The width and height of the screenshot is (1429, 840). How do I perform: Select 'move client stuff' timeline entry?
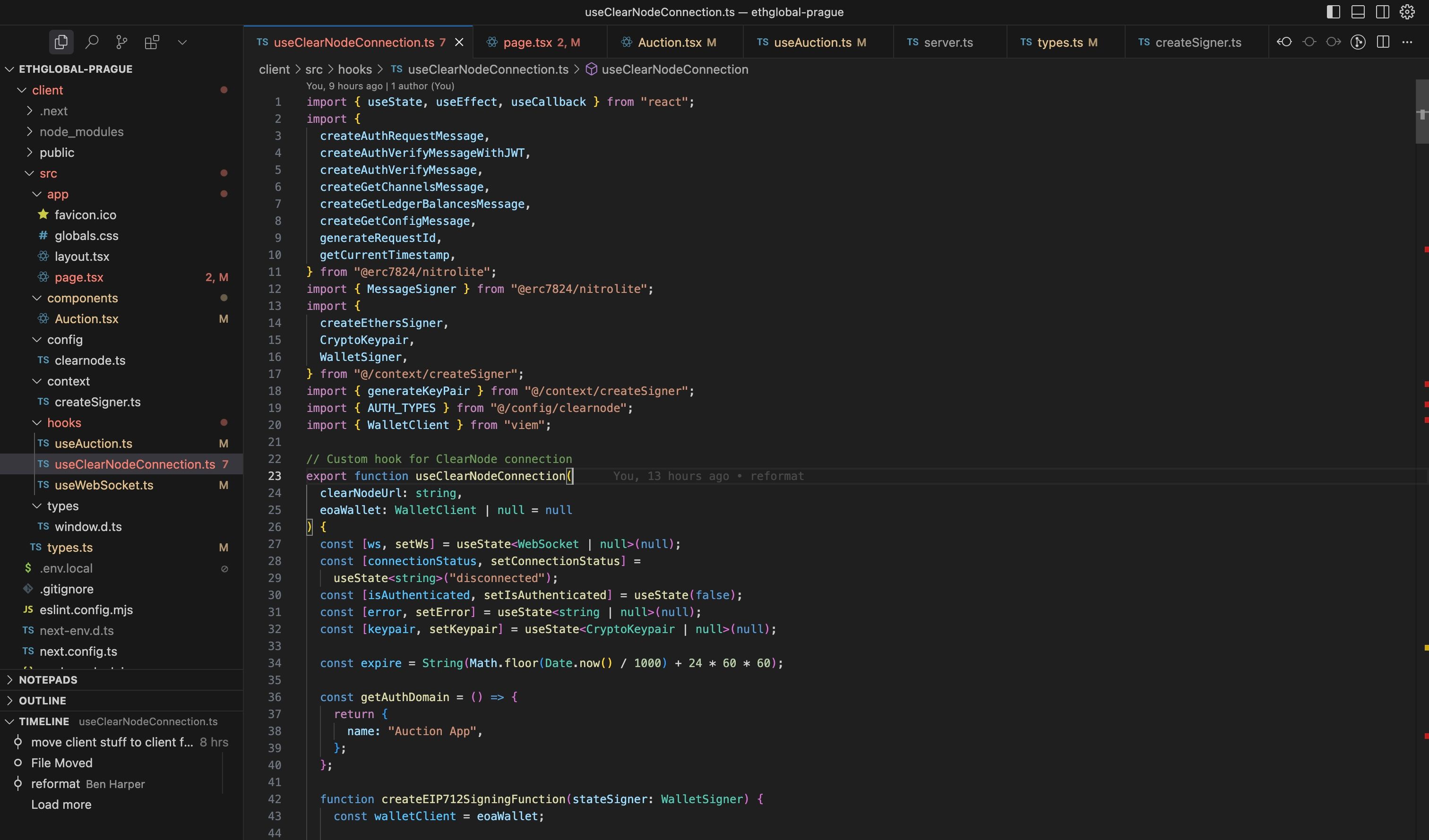pos(121,742)
